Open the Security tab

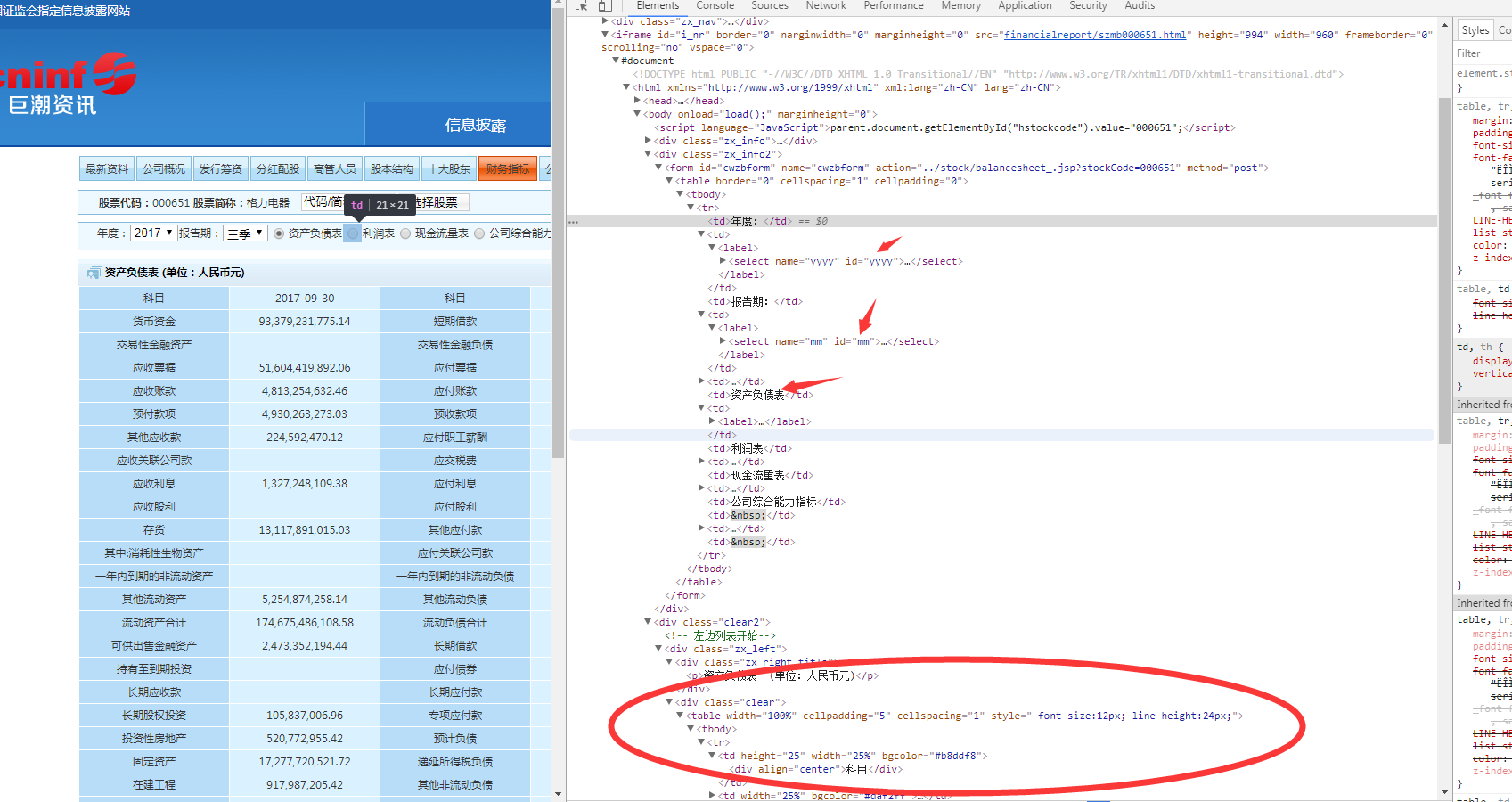point(1088,5)
